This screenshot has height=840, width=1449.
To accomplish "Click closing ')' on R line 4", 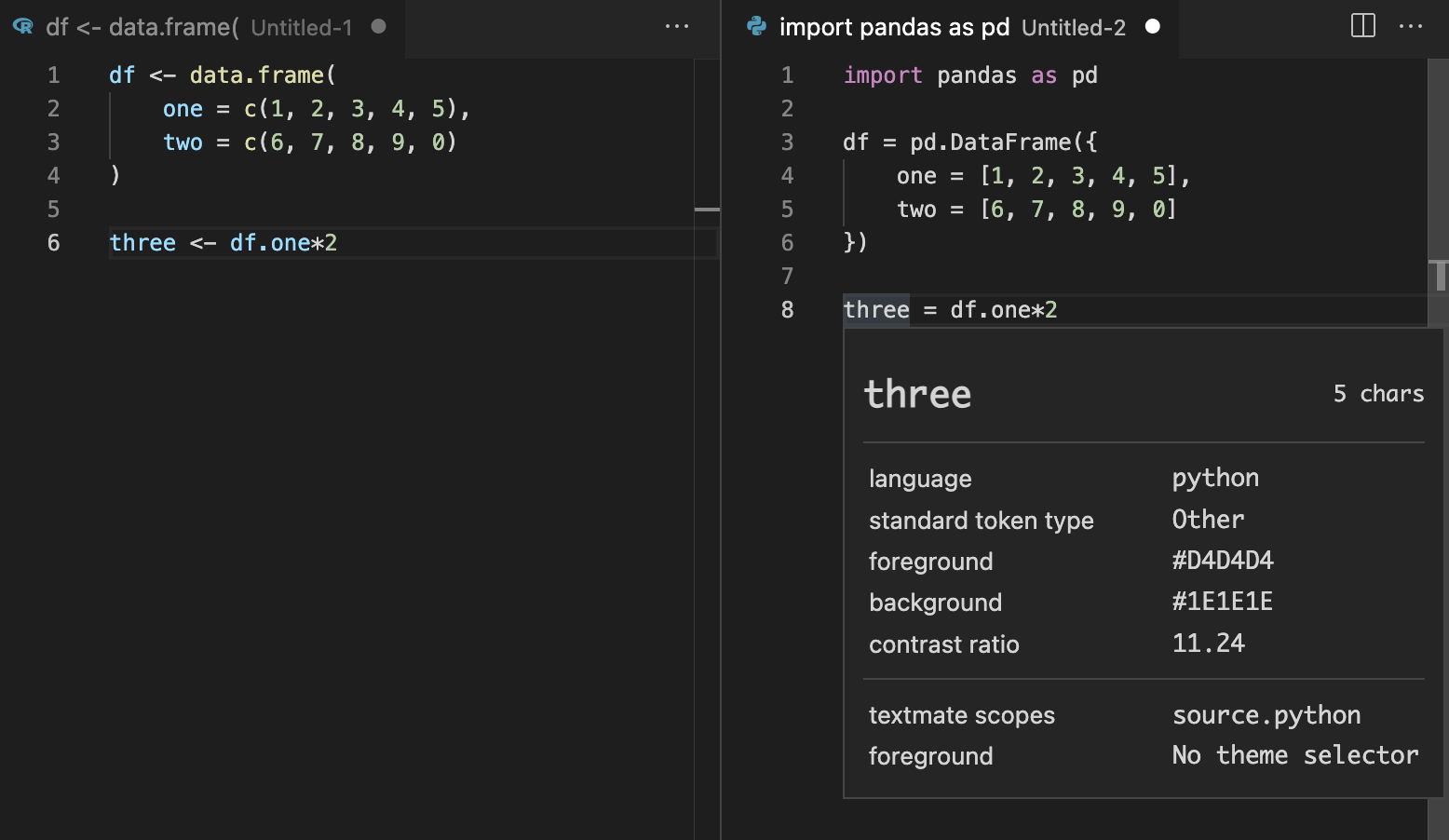I will [x=115, y=176].
